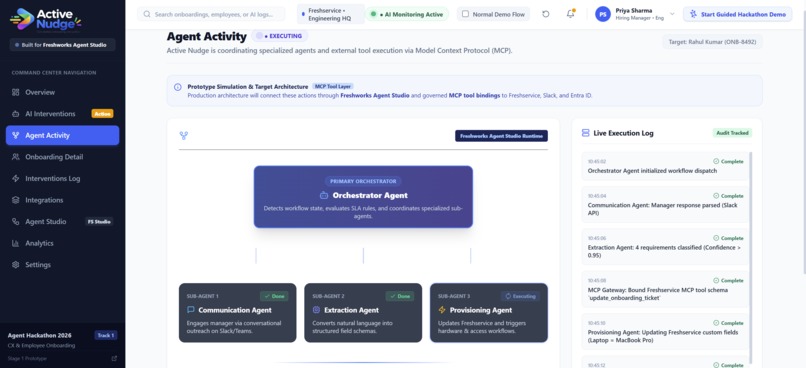
Task: Click the Onboarding Detail people icon
Action: point(15,157)
